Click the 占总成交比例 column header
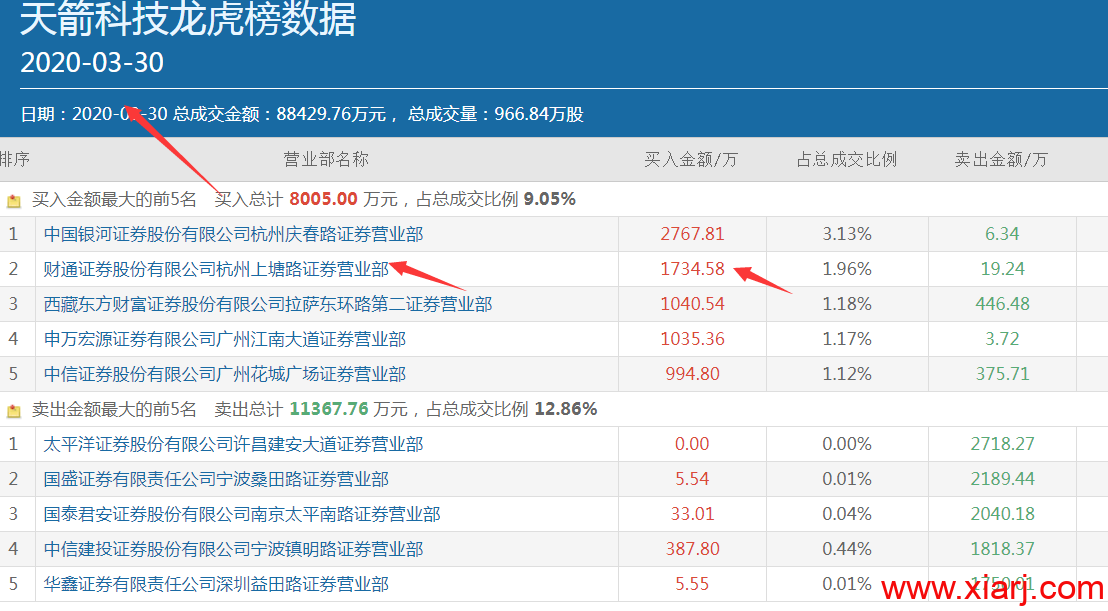 (847, 160)
